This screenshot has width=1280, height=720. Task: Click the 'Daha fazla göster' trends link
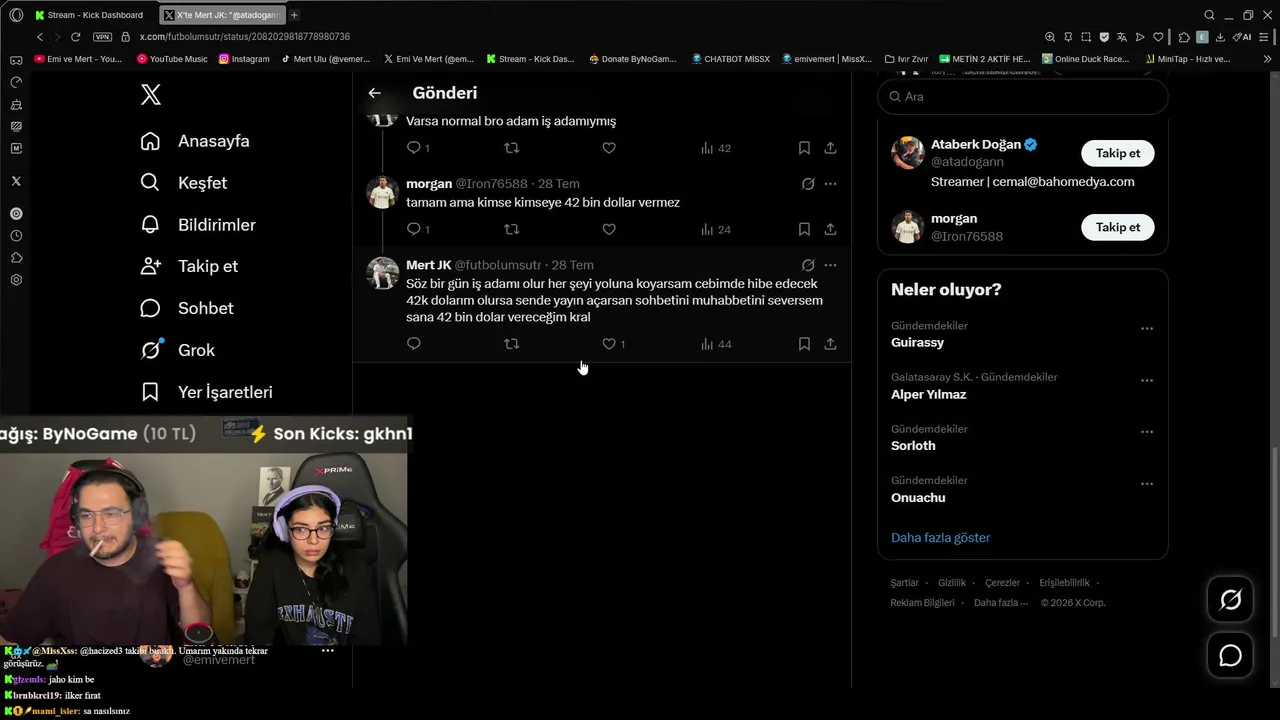(x=940, y=538)
